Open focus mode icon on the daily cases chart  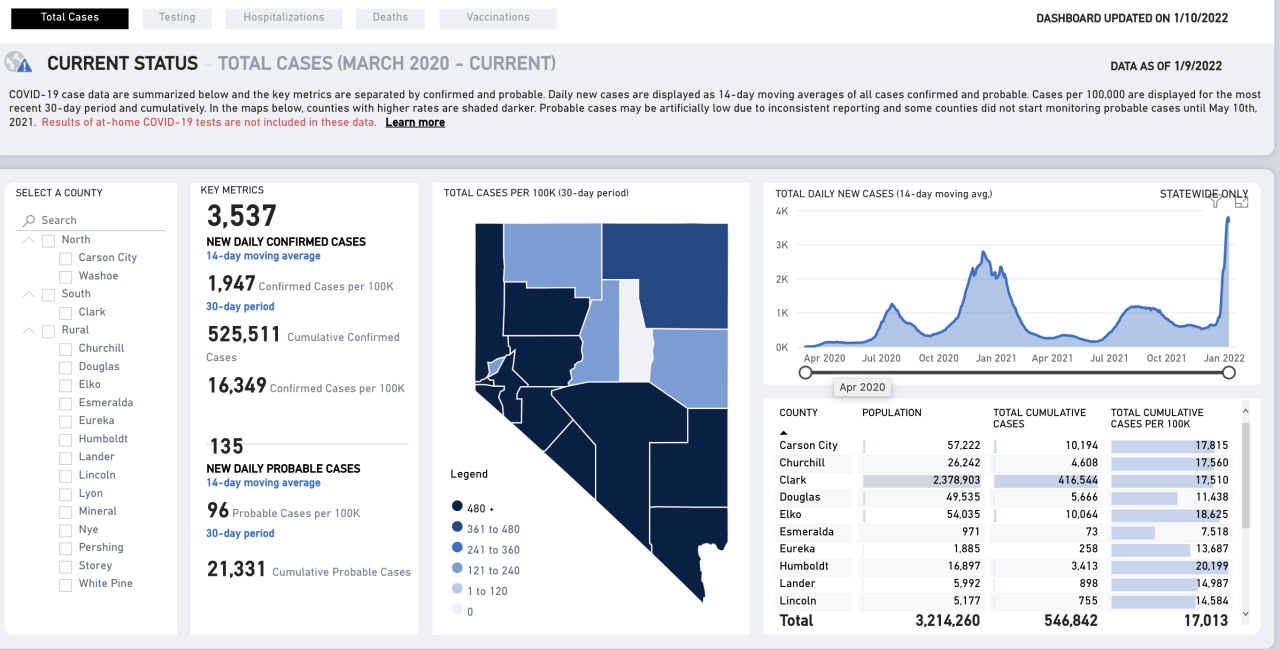coord(1241,201)
